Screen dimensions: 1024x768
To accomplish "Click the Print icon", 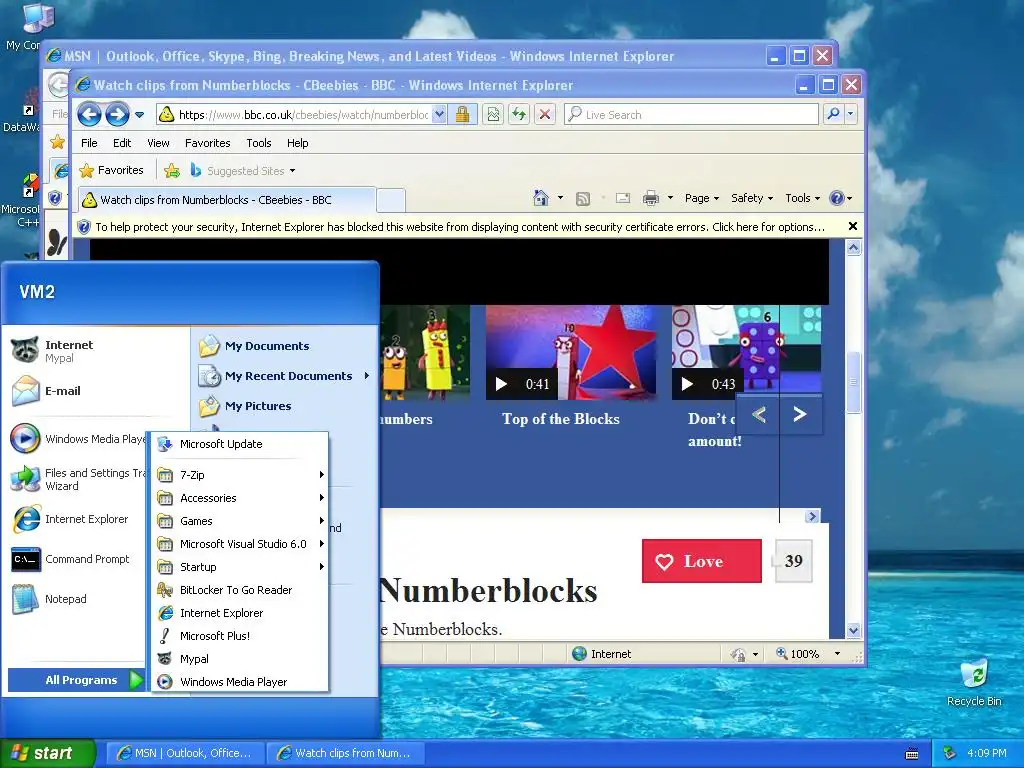I will pyautogui.click(x=650, y=198).
